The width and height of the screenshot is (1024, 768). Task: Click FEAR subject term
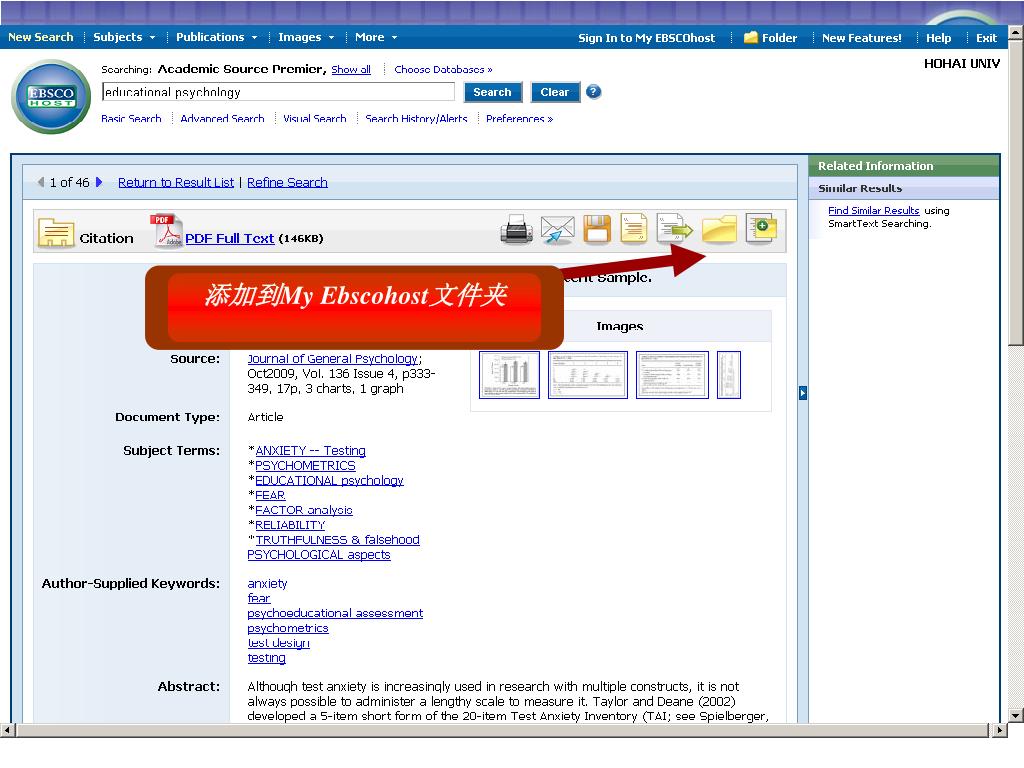click(x=270, y=495)
